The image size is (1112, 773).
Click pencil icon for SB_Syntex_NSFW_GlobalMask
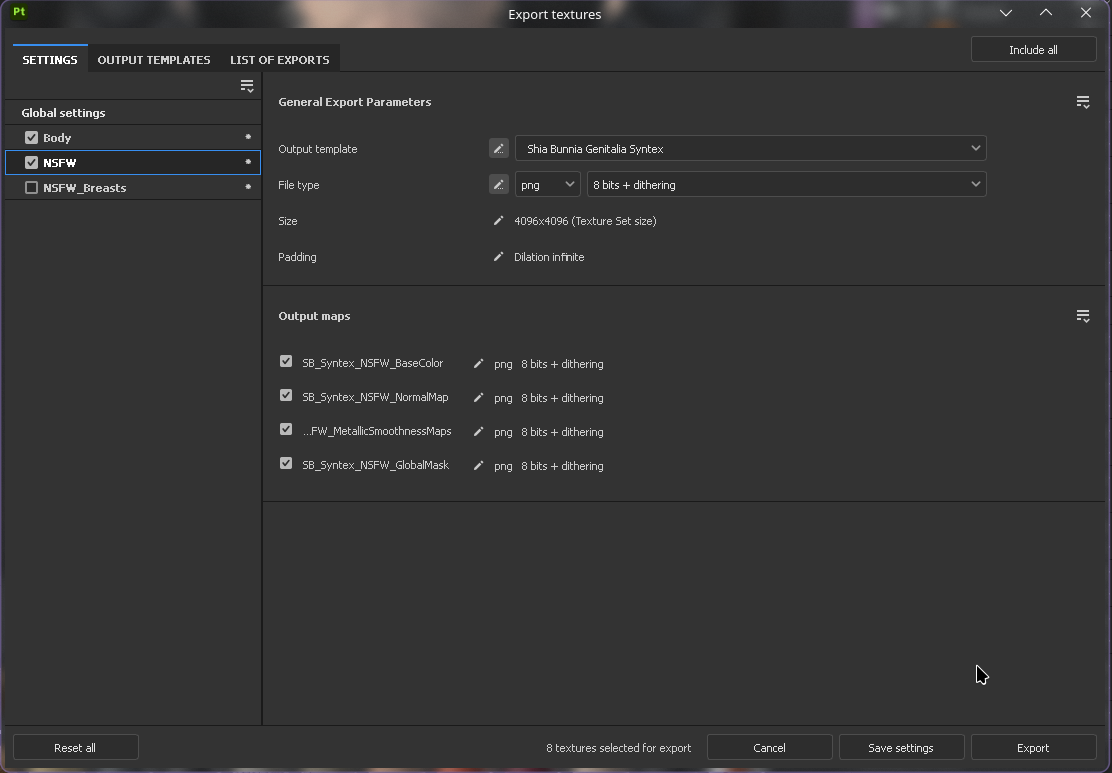(x=478, y=466)
